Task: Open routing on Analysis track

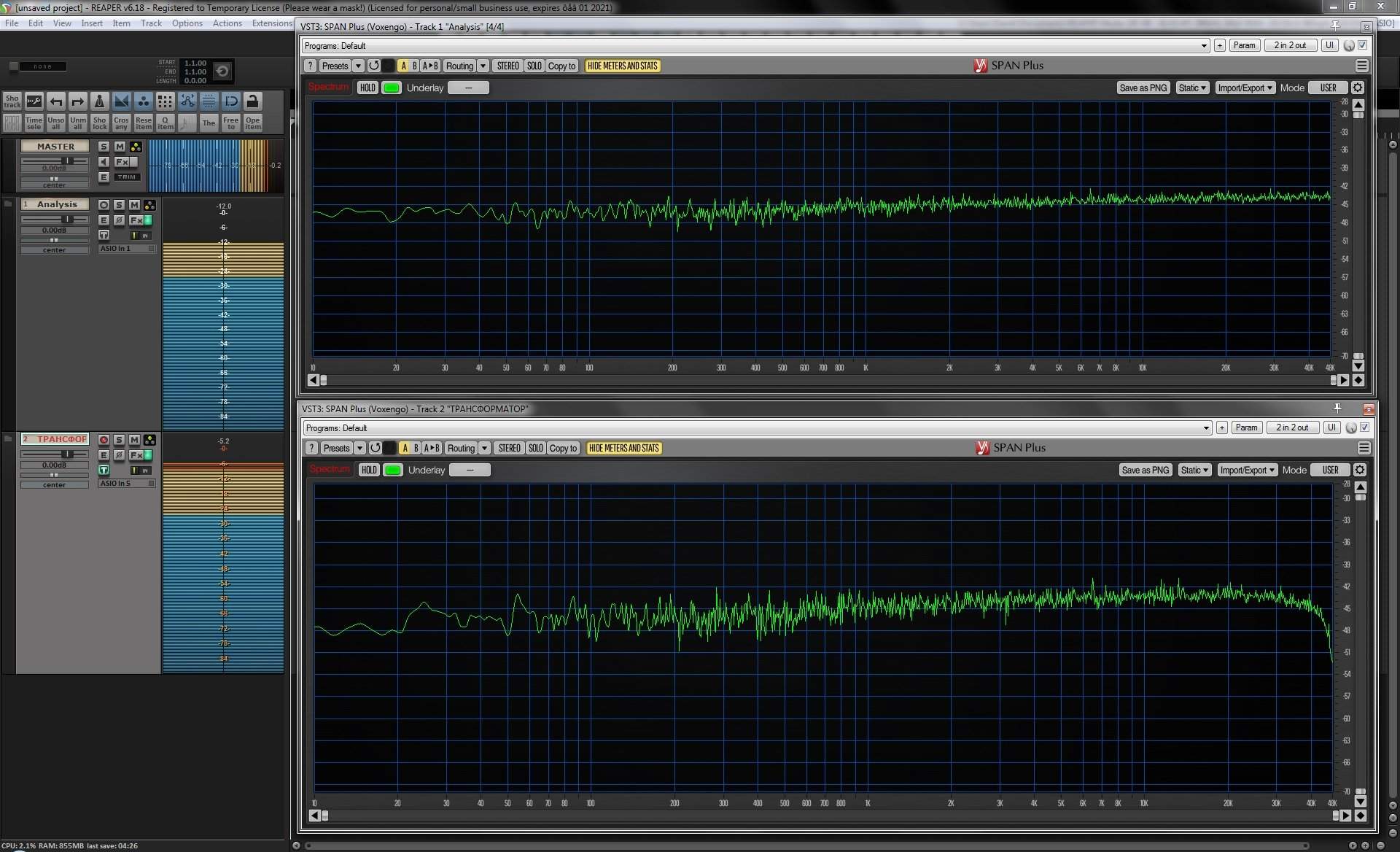Action: coord(149,205)
